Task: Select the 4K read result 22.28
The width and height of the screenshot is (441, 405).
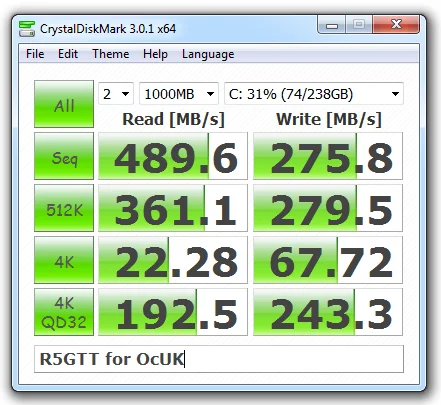Action: (173, 260)
